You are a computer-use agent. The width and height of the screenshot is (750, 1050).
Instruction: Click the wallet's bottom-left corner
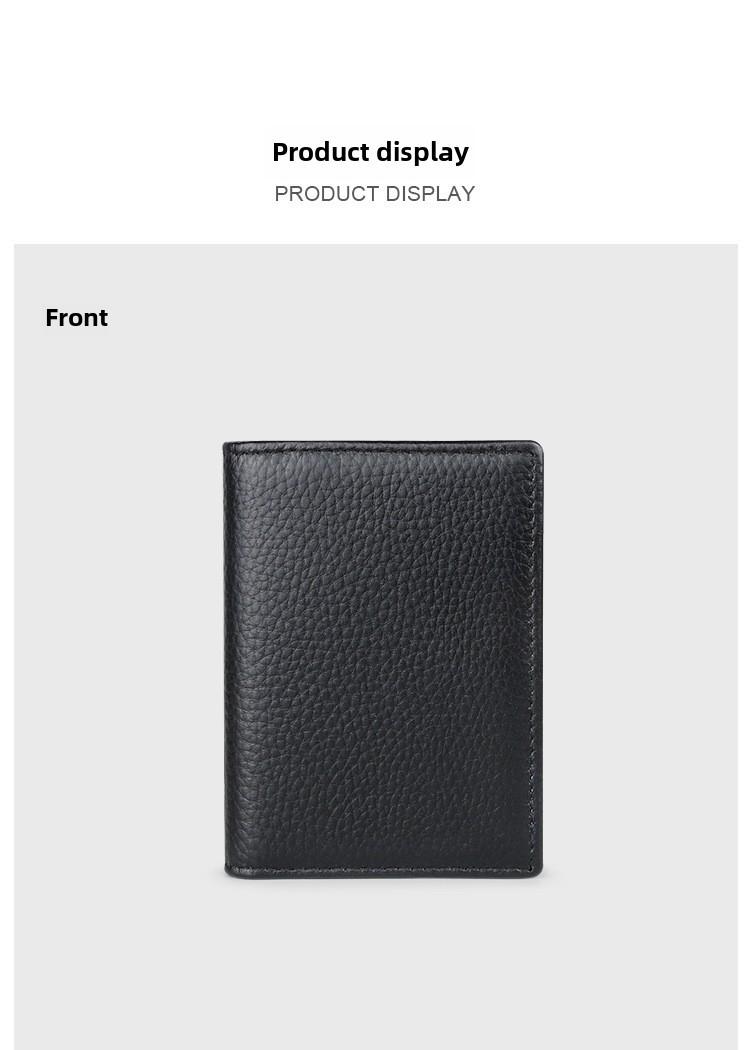(230, 872)
